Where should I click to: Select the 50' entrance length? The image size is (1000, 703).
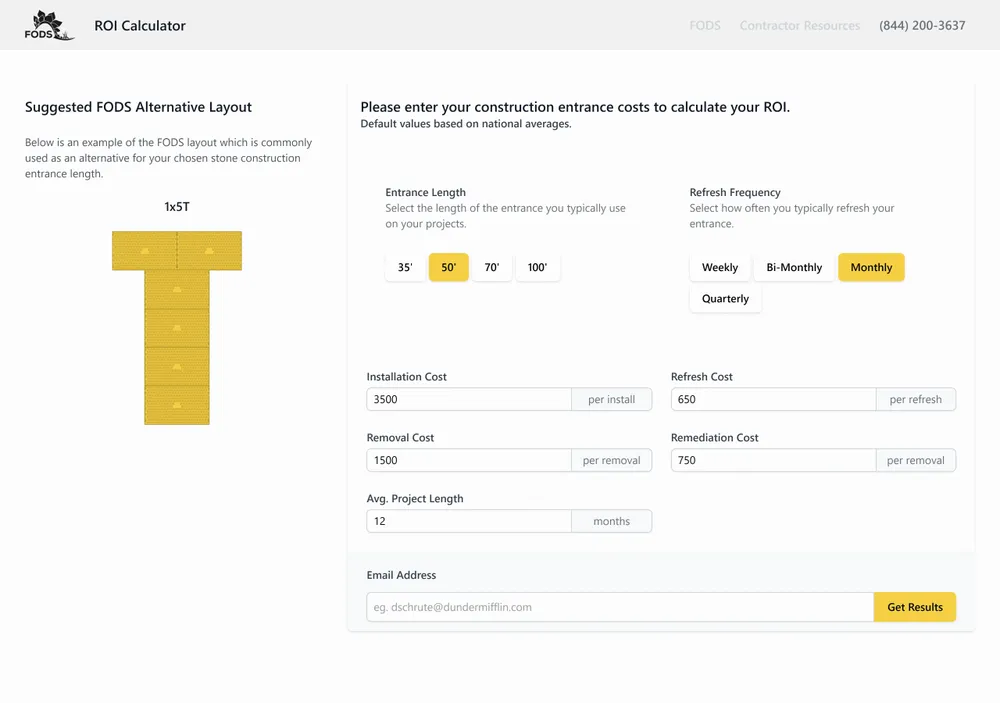click(448, 267)
